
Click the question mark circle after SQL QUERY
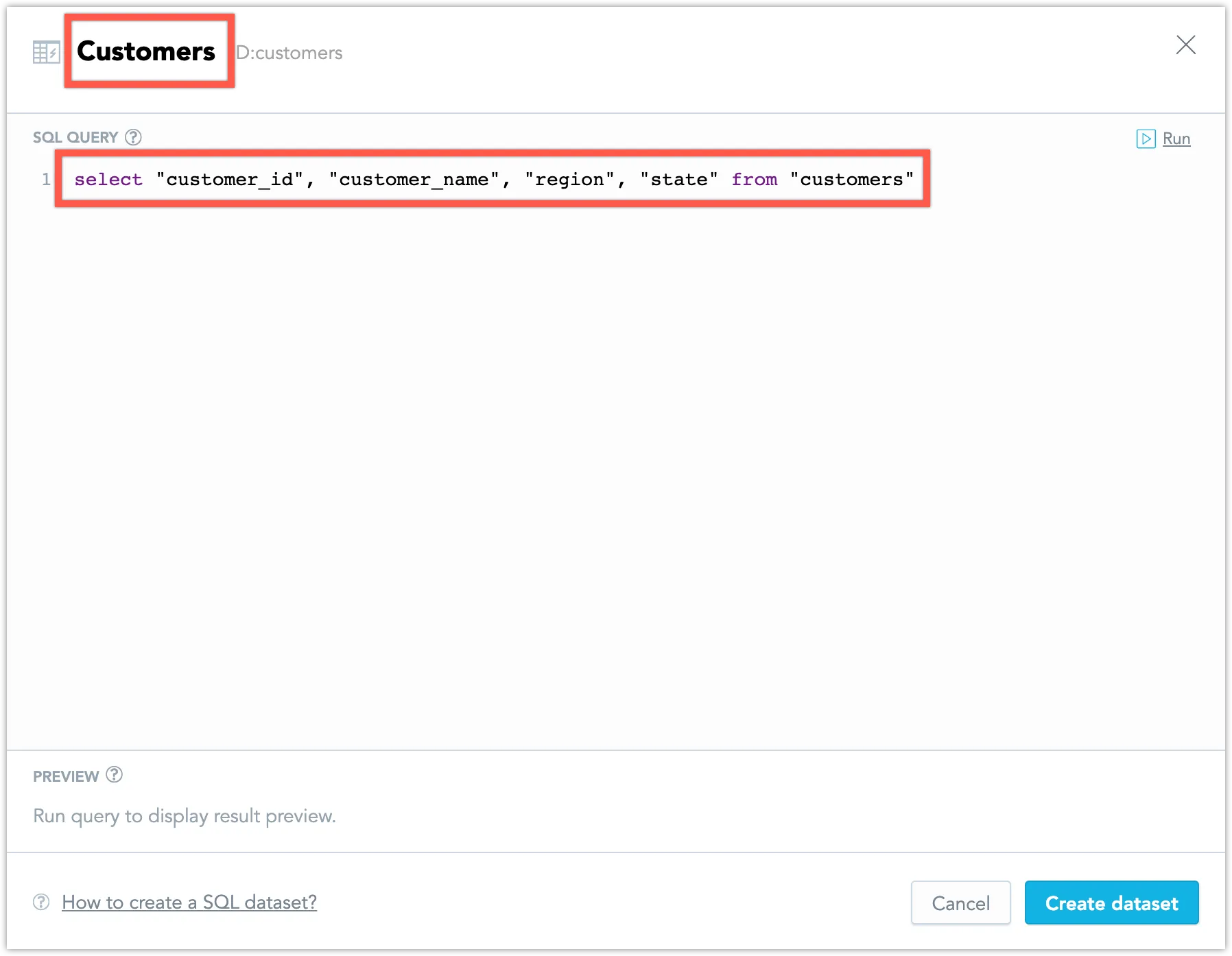pyautogui.click(x=132, y=137)
